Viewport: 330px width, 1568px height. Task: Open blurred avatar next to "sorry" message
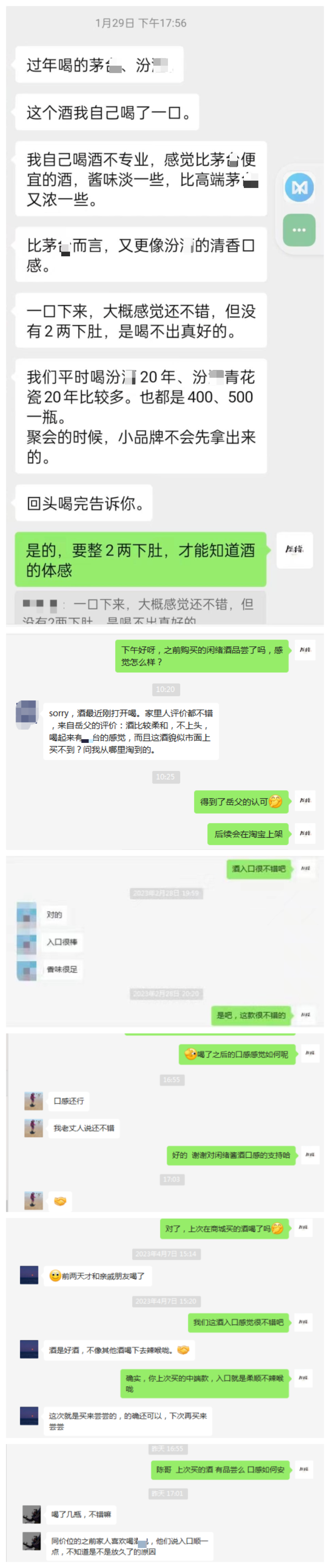[x=27, y=715]
